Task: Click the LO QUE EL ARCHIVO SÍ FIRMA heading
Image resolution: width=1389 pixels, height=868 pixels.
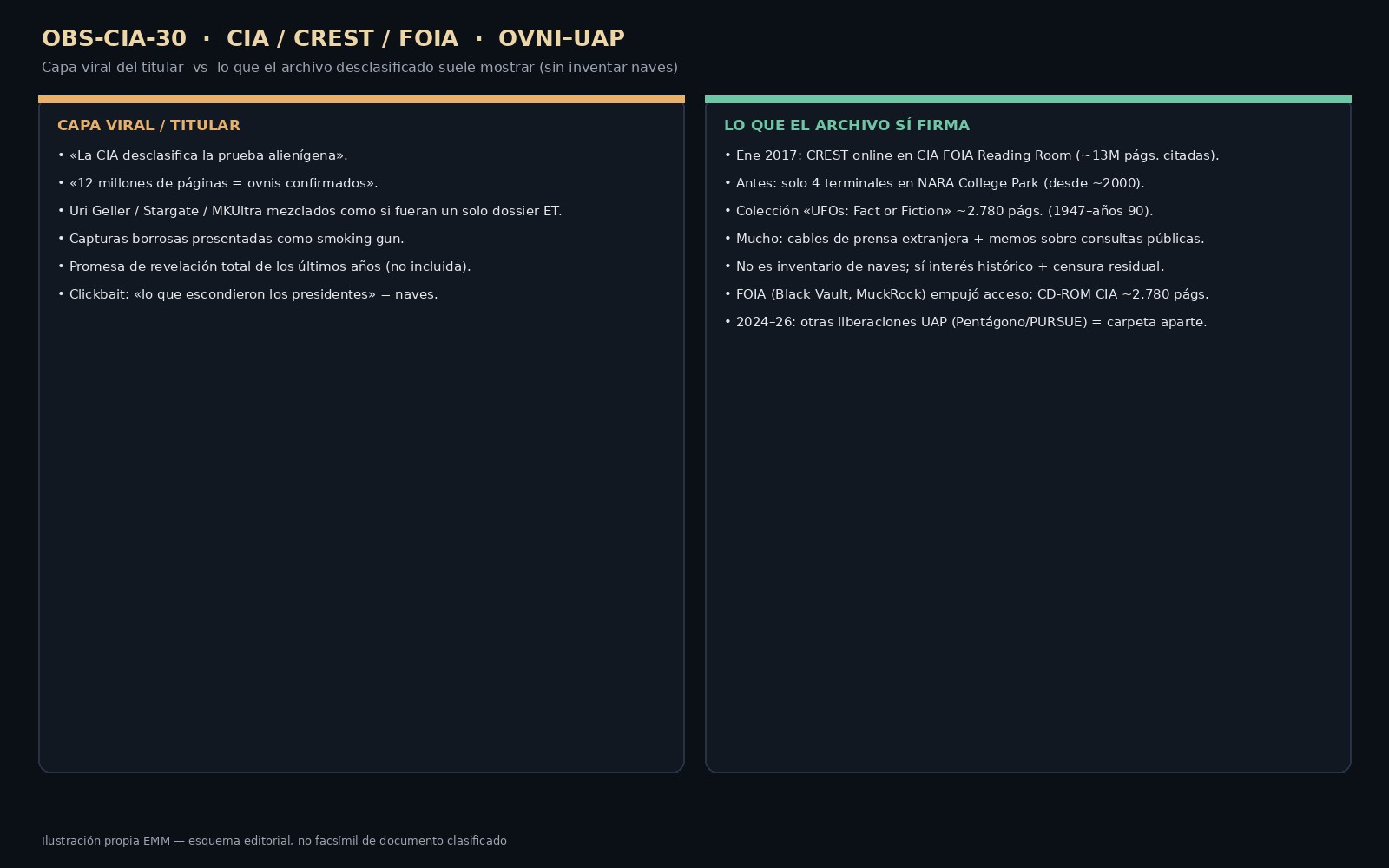Action: pos(846,125)
